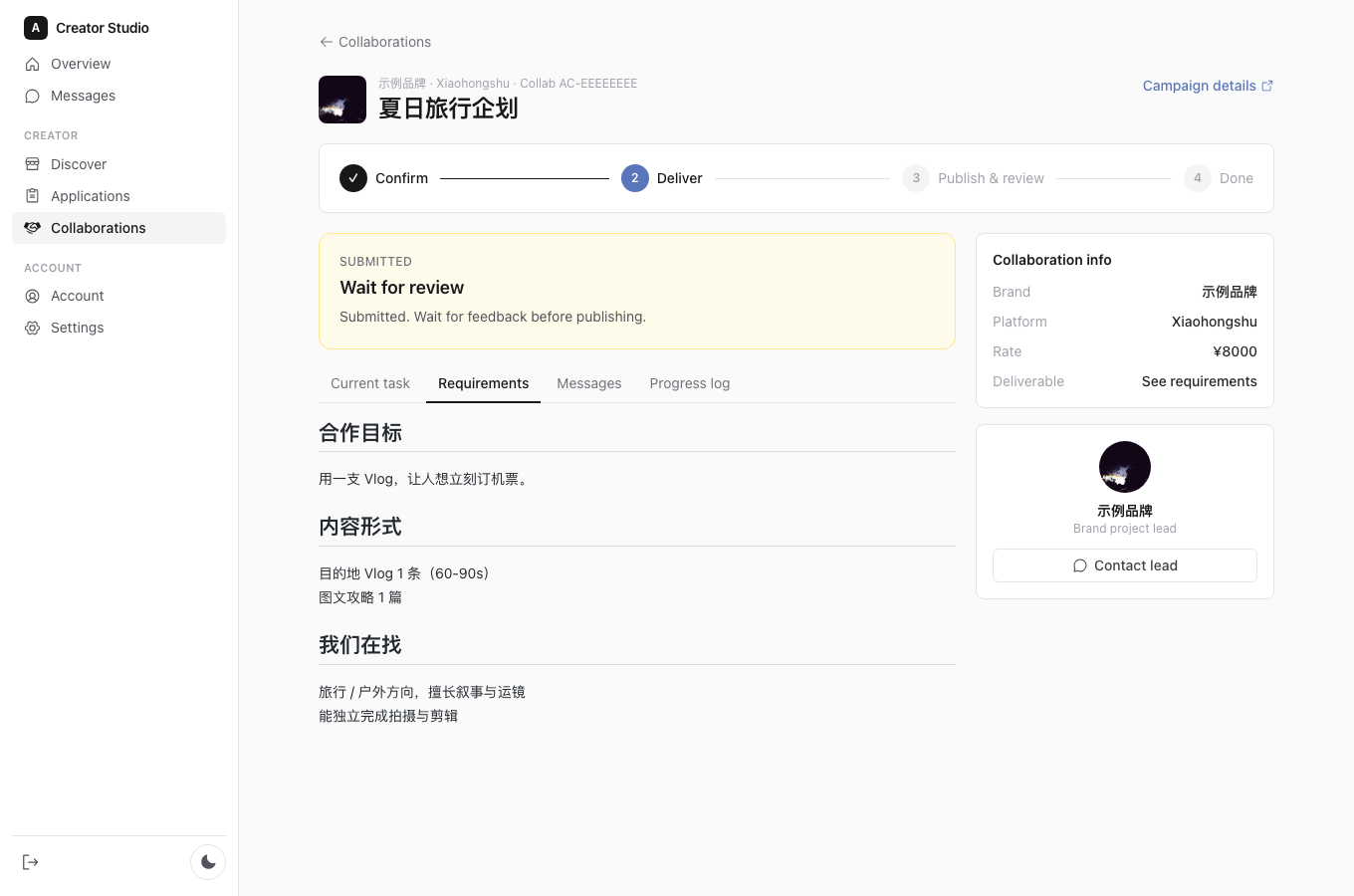Click the SUBMITTED status label

pyautogui.click(x=375, y=262)
